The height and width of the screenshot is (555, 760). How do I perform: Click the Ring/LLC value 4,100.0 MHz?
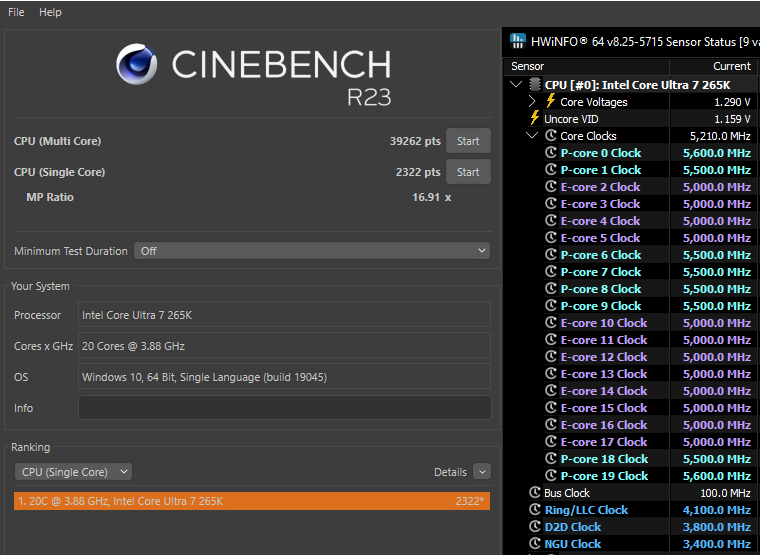click(x=716, y=510)
